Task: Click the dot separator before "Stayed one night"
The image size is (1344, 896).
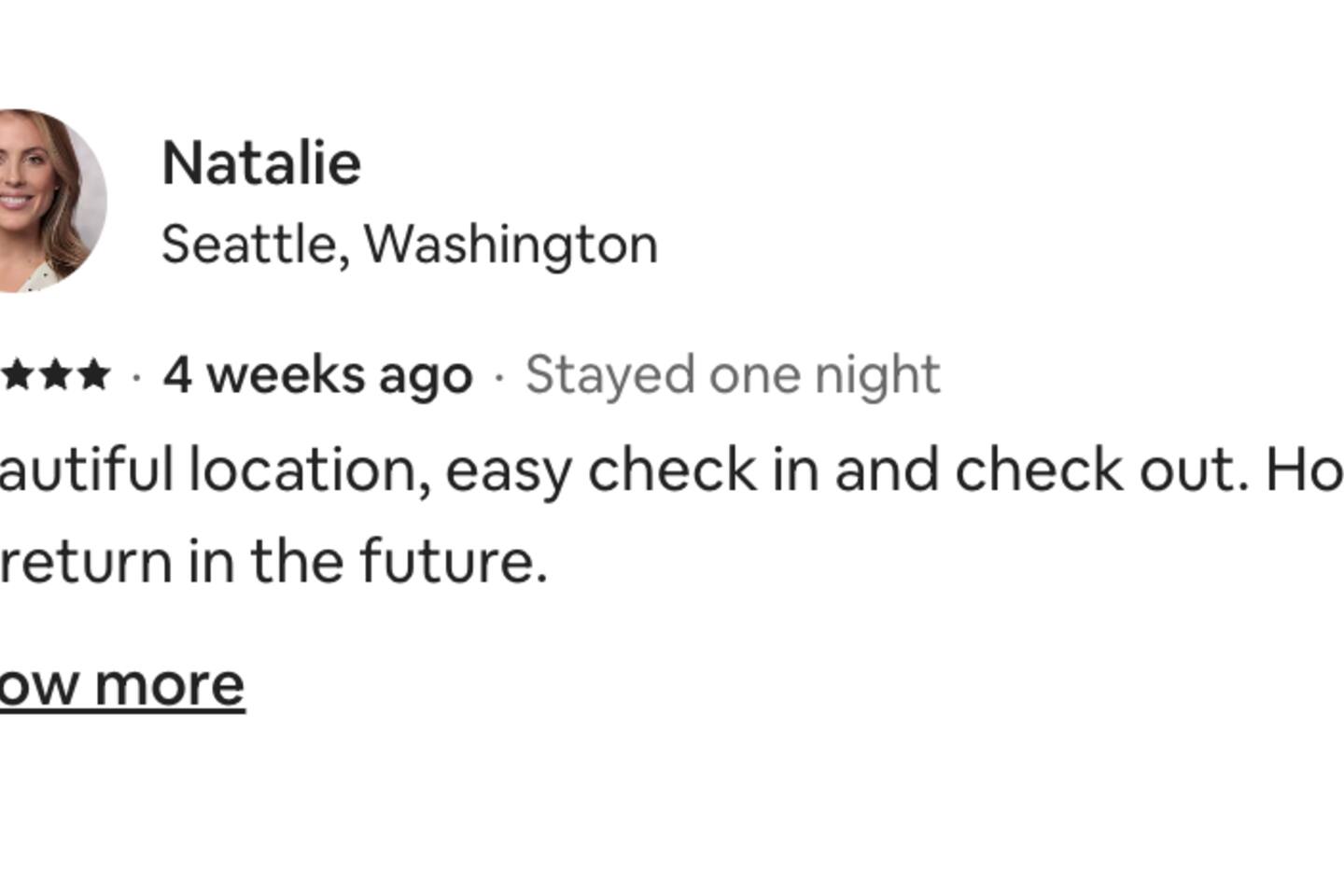Action: (x=499, y=376)
